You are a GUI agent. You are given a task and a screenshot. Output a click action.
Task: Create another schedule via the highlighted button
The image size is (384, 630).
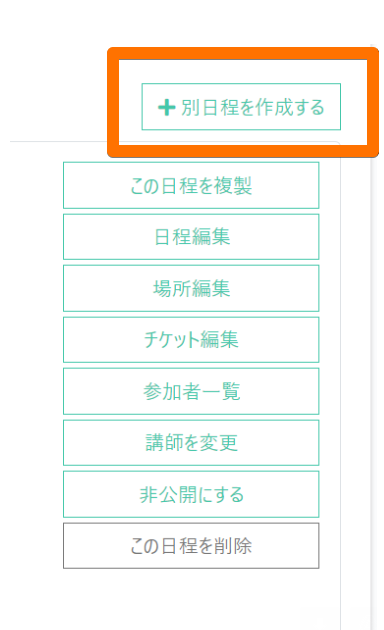tap(241, 107)
